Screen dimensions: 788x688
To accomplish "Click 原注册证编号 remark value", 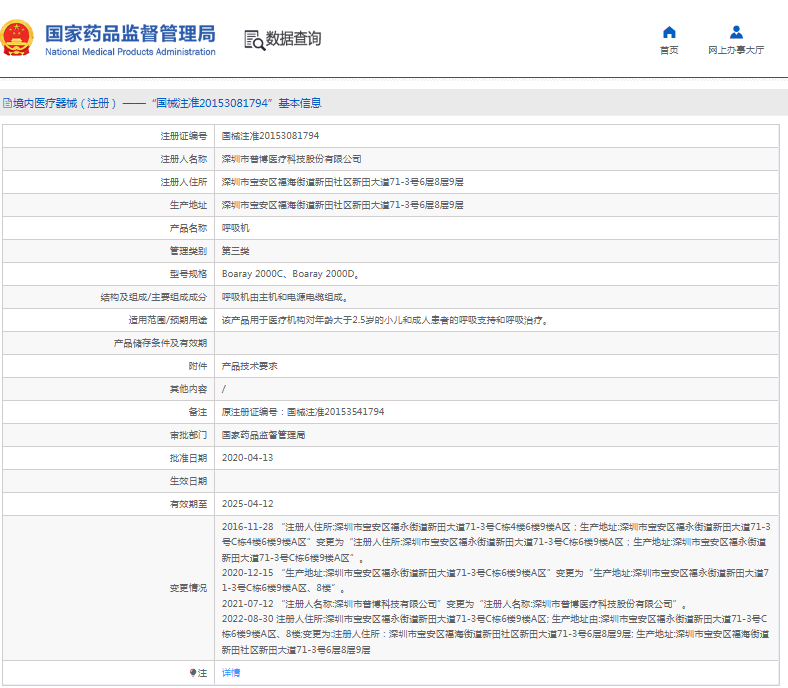I will (303, 412).
